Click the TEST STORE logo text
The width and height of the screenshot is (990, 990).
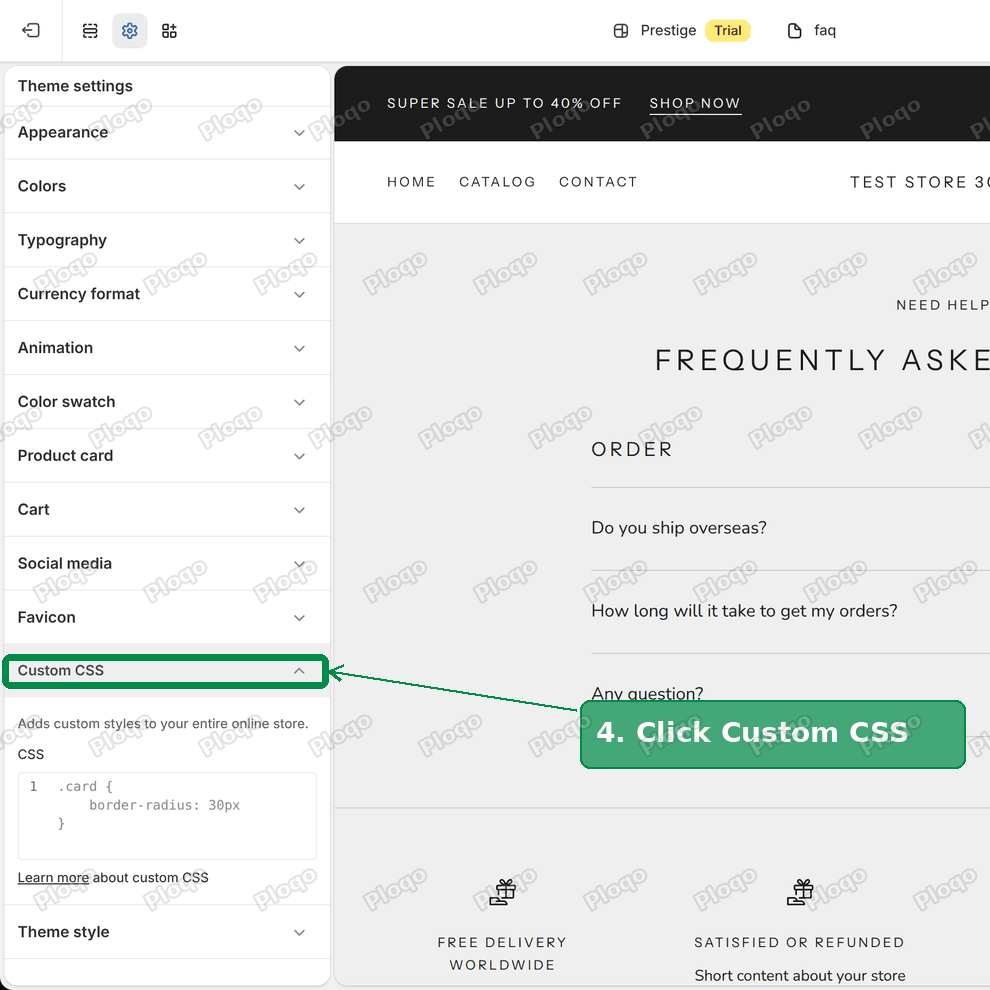pyautogui.click(x=919, y=182)
